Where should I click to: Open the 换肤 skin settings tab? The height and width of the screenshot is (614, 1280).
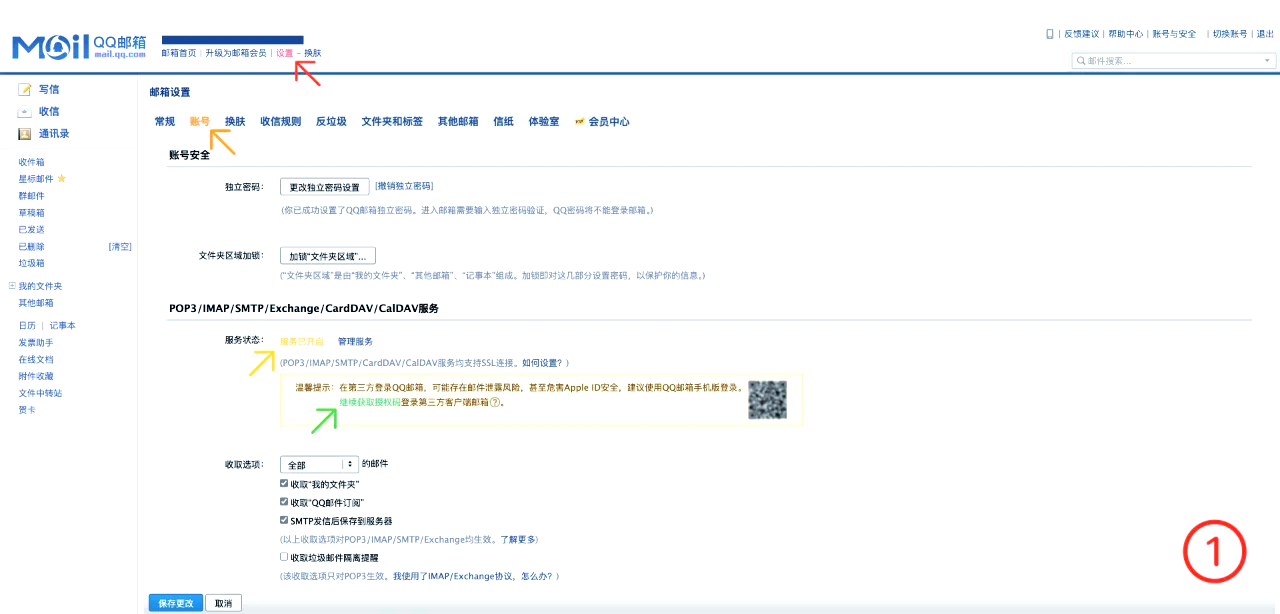click(x=233, y=121)
